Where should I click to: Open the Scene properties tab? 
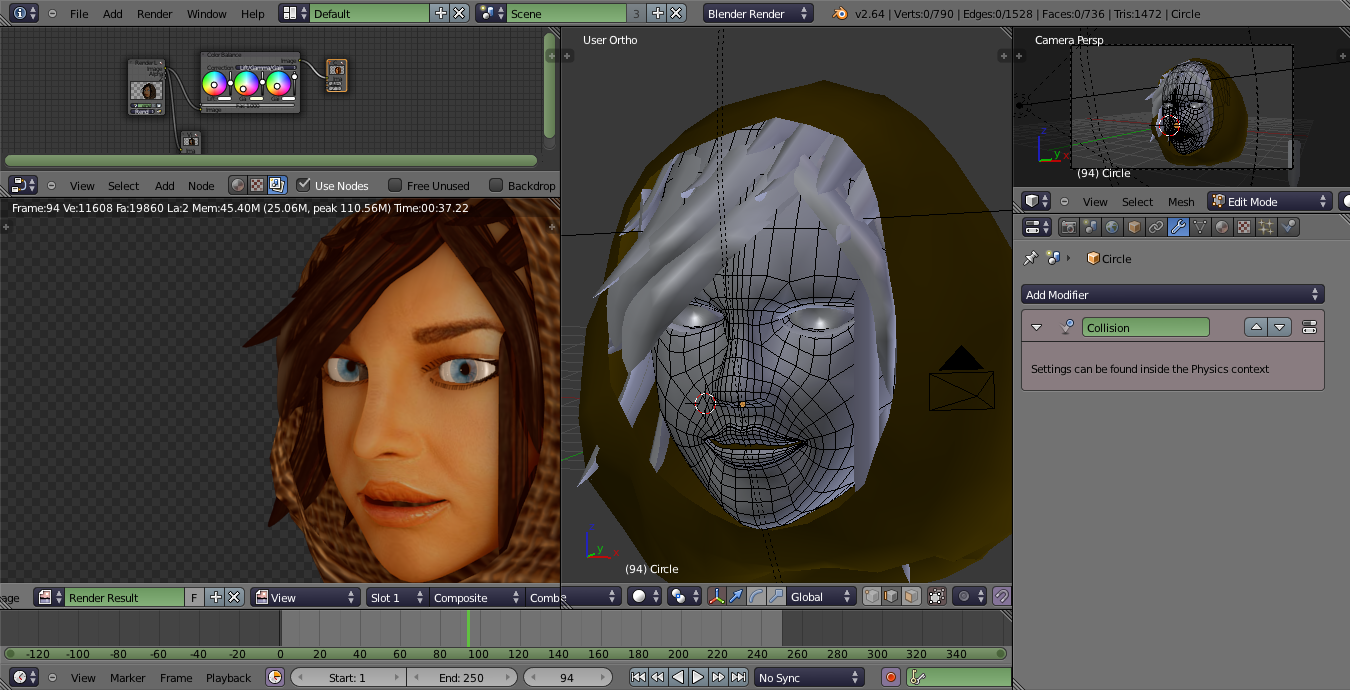click(x=1090, y=227)
